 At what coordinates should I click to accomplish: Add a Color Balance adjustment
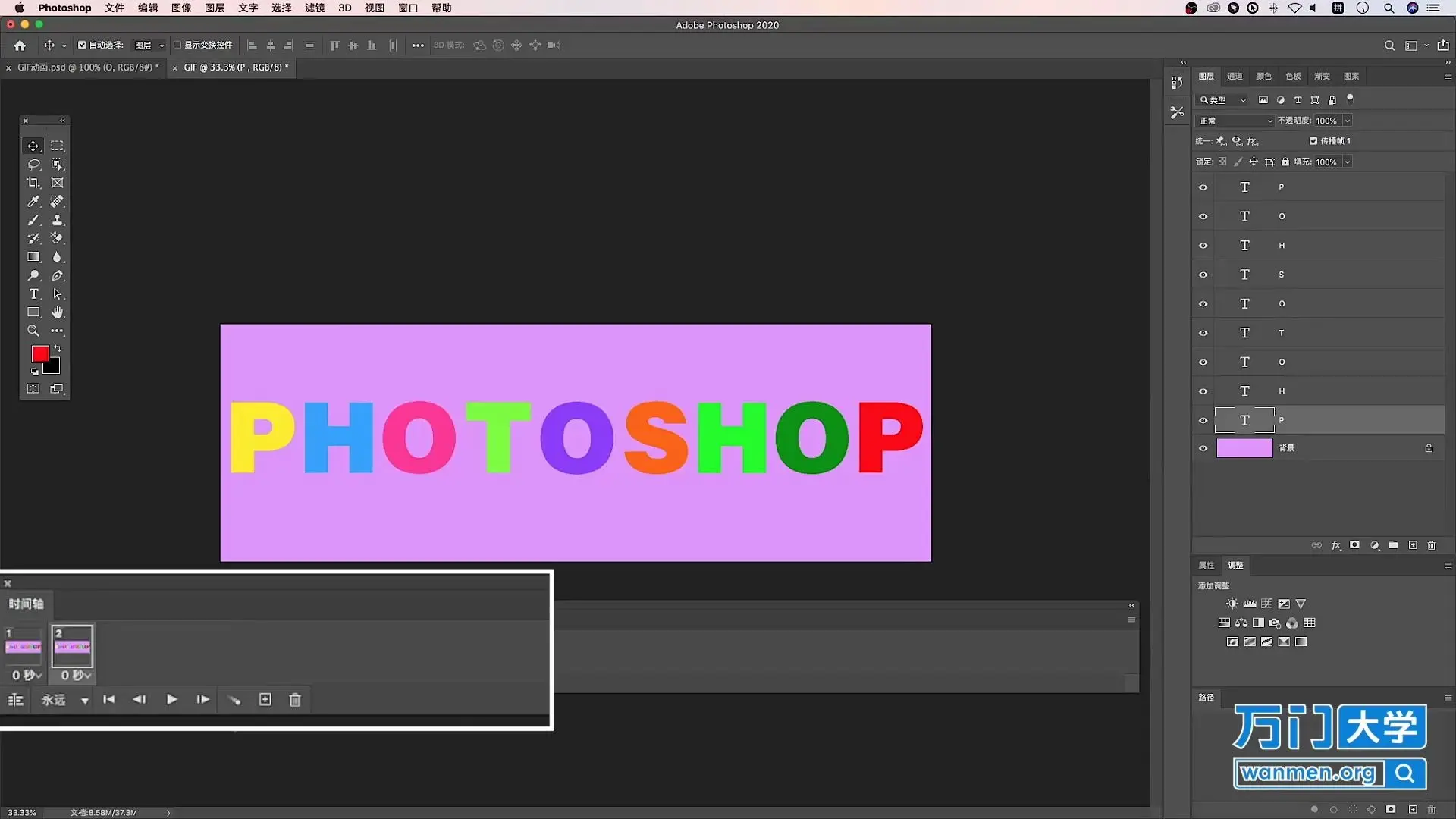pos(1241,623)
